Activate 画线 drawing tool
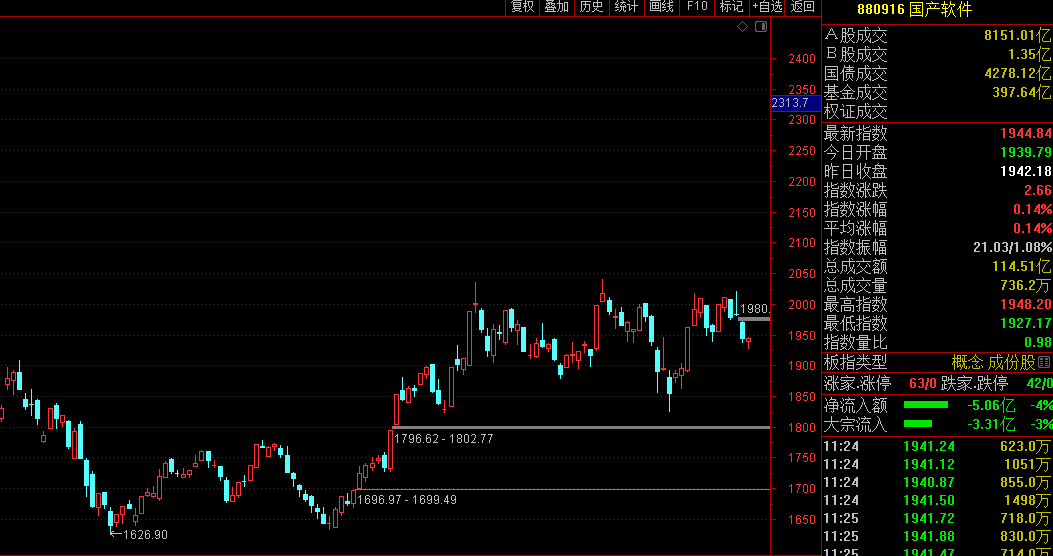 pyautogui.click(x=661, y=7)
